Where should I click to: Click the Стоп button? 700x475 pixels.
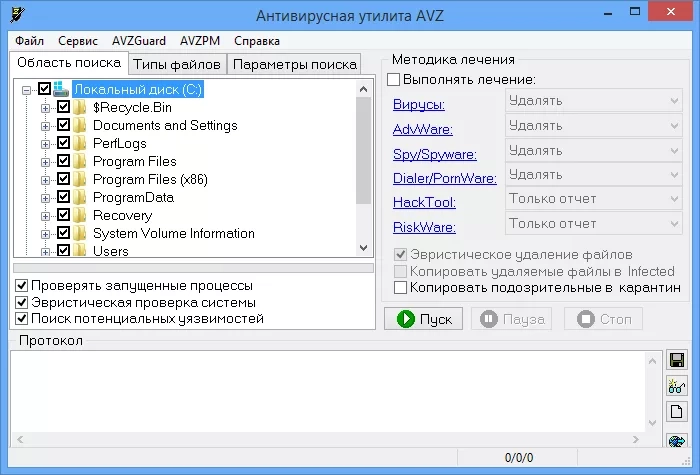(x=603, y=319)
